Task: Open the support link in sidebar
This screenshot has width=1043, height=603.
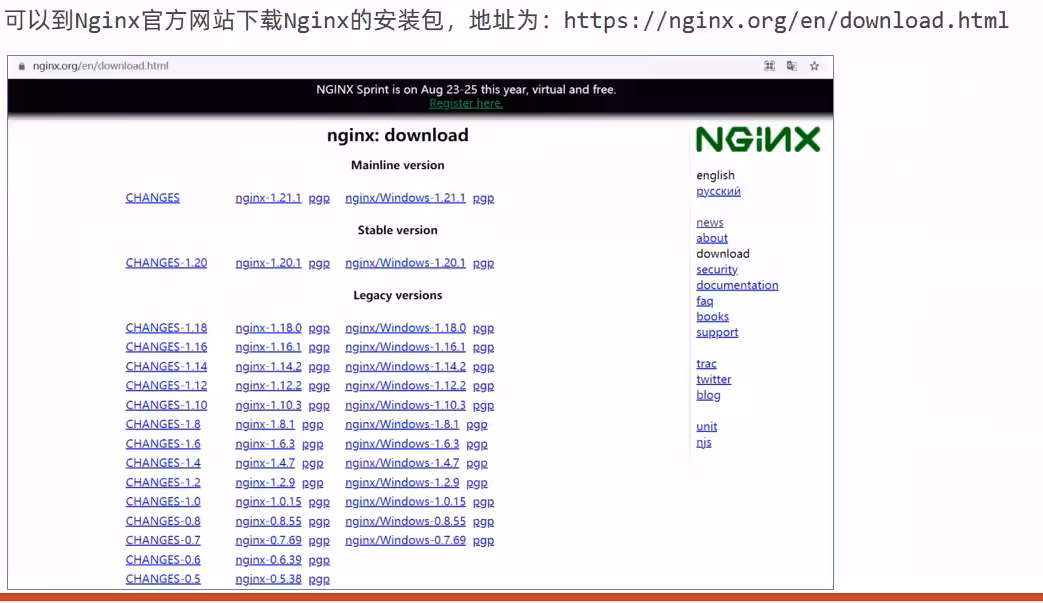Action: tap(717, 332)
